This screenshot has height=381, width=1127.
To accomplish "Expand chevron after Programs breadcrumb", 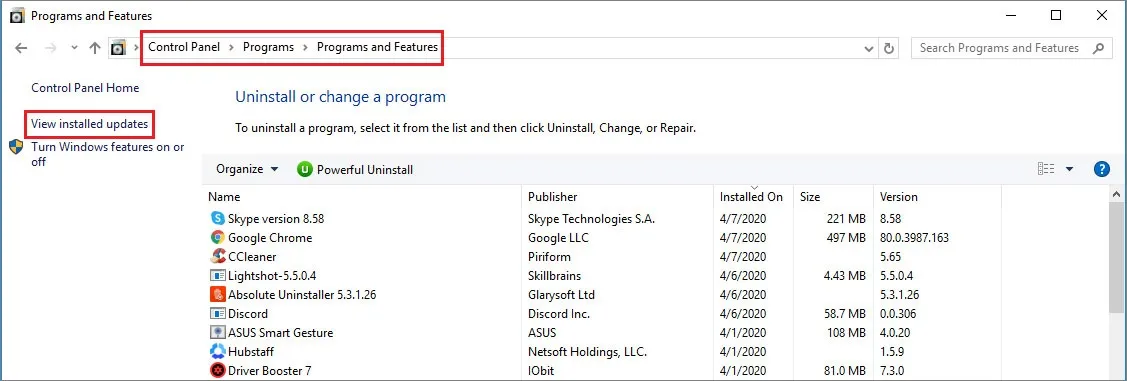I will (305, 47).
